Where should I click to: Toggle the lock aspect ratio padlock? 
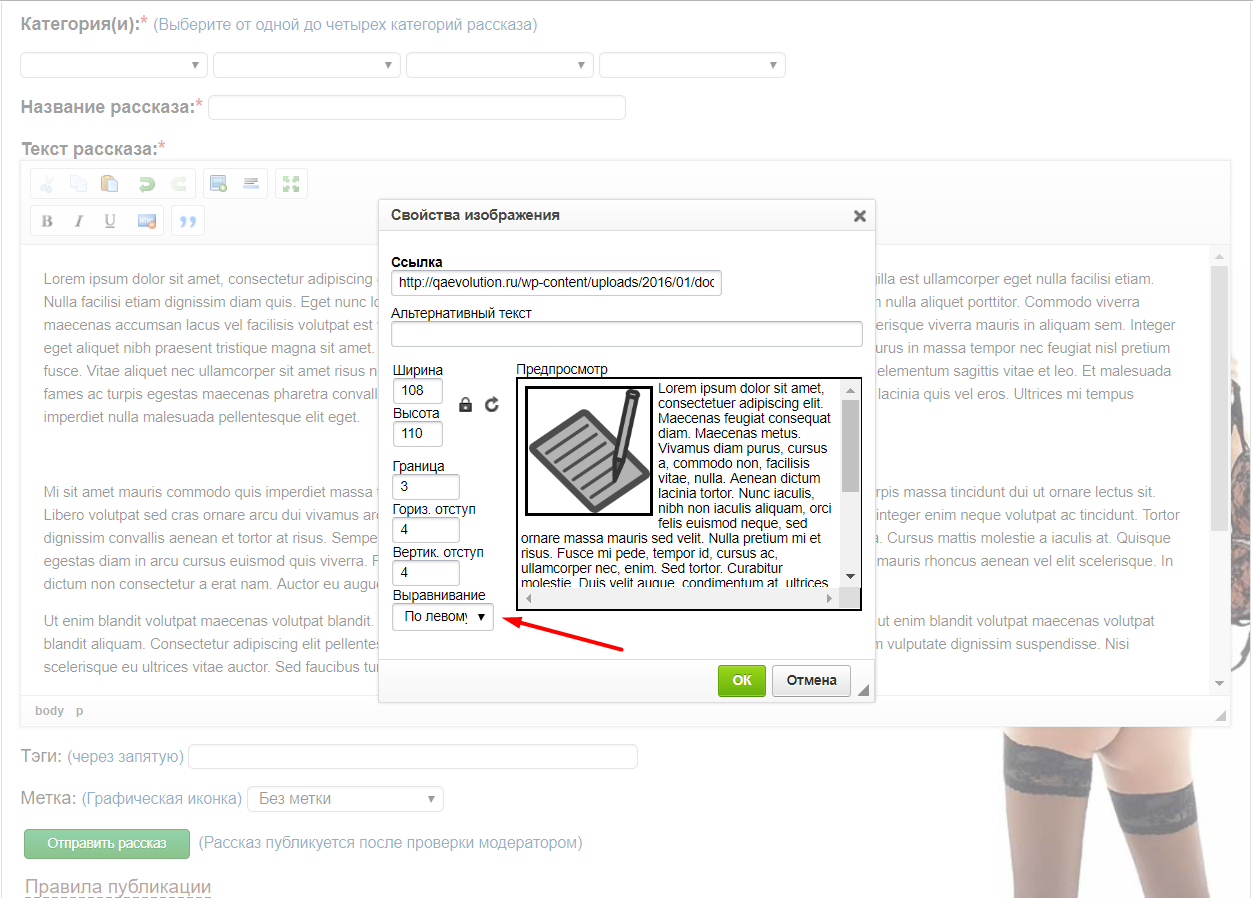tap(465, 405)
